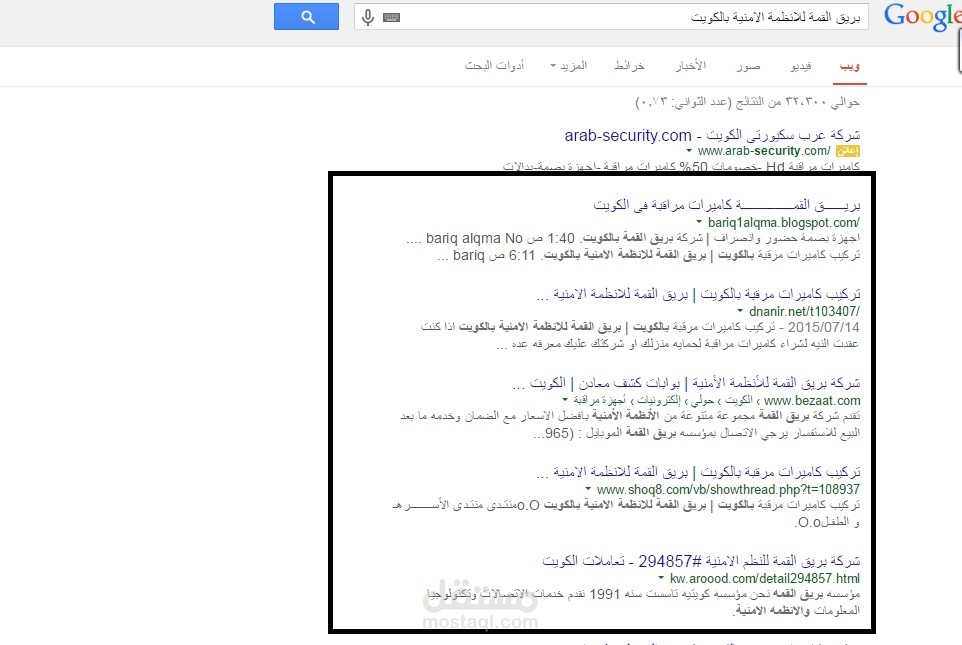The height and width of the screenshot is (645, 962).
Task: Click the 2015/07/14 date in dnanir snippet
Action: click(823, 327)
